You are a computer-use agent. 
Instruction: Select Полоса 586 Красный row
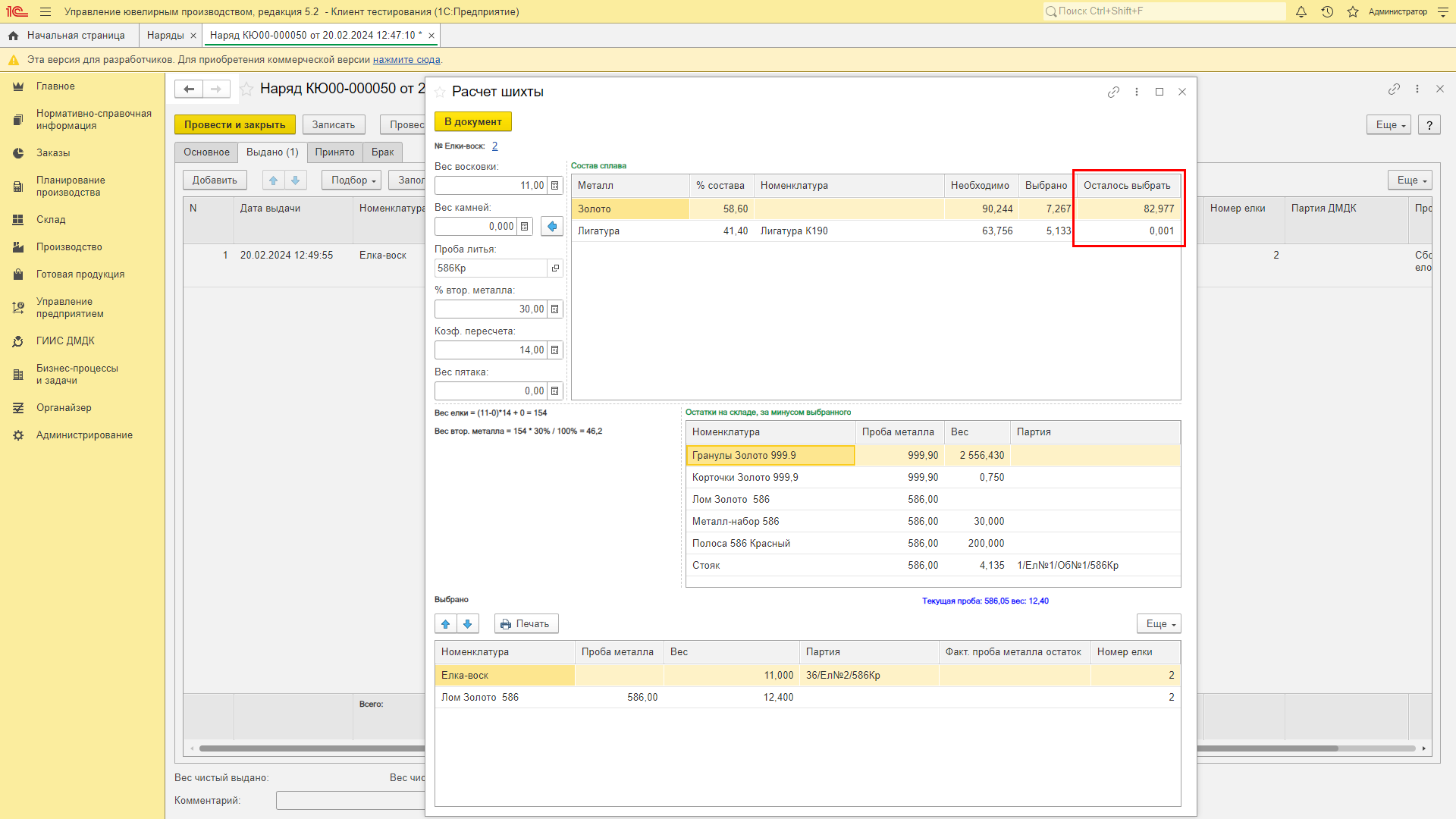[933, 544]
